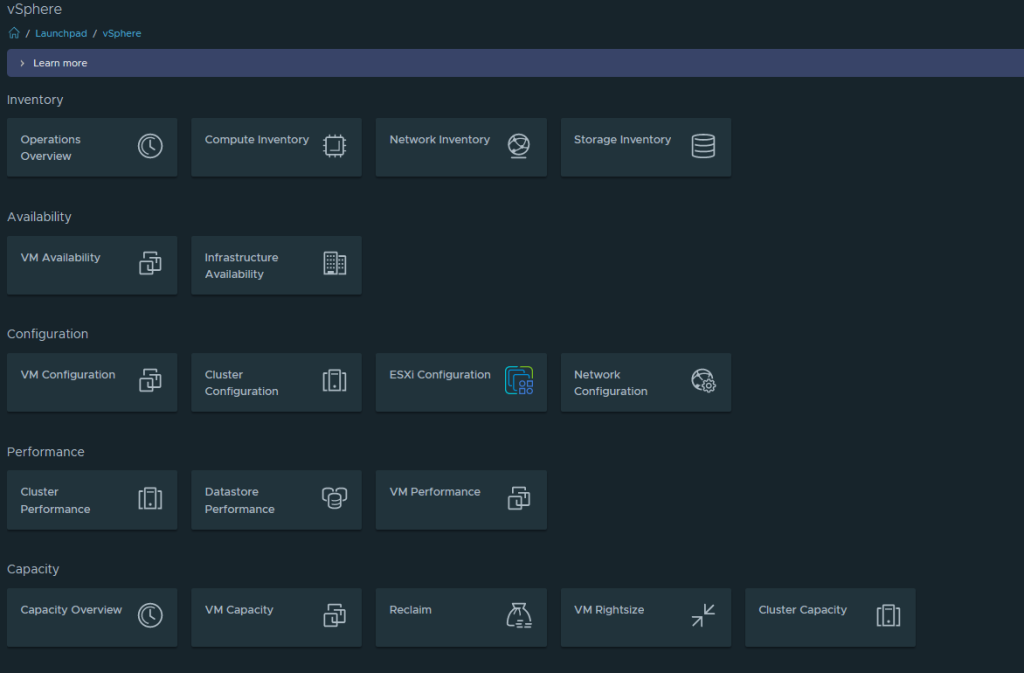
Task: Open the Network Inventory label
Action: pyautogui.click(x=440, y=140)
